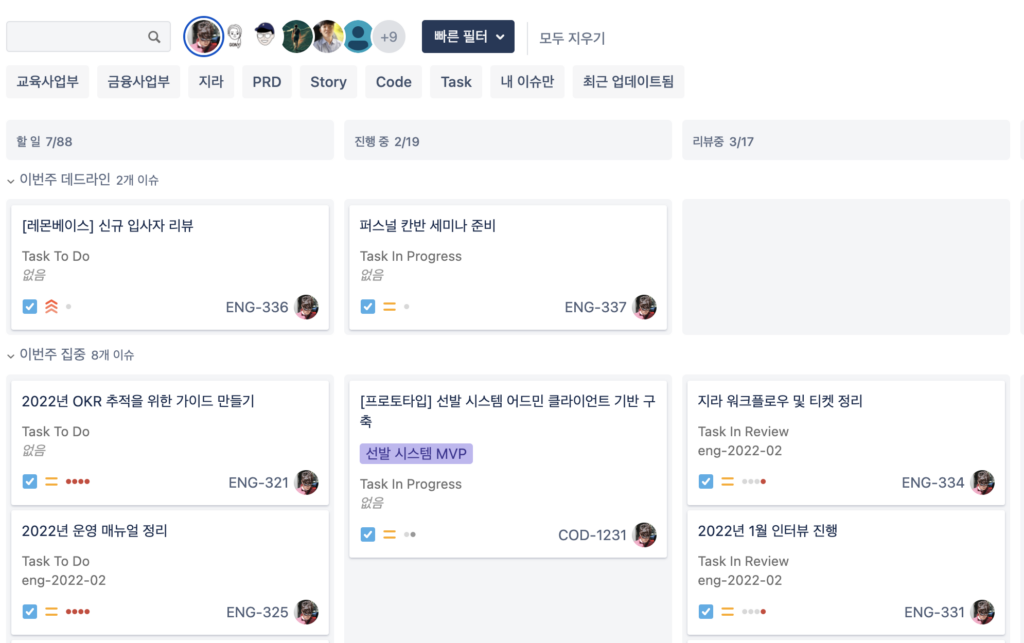Select the first highlighted user avatar filter
1024x643 pixels.
tap(204, 37)
